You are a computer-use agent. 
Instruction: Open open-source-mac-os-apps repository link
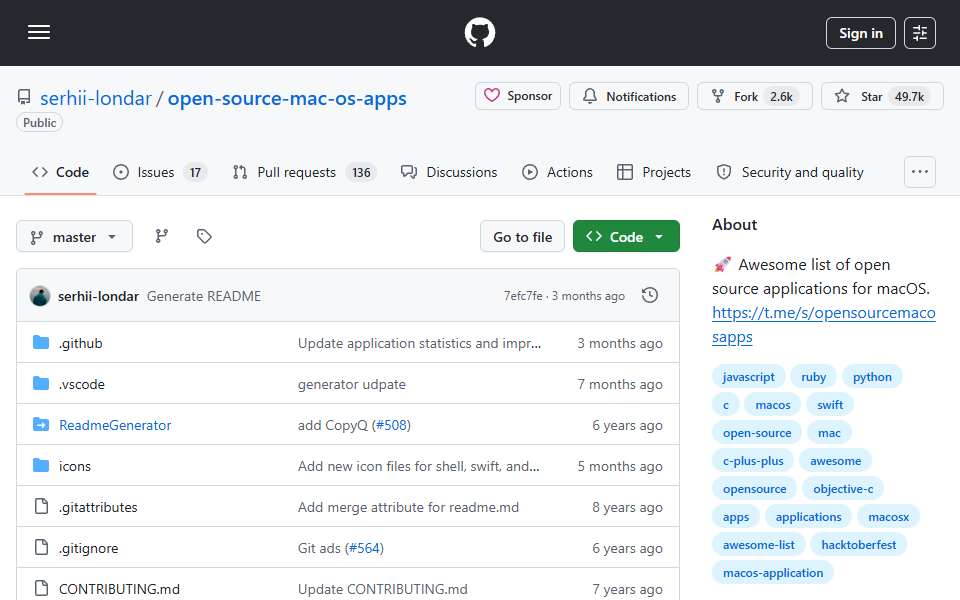287,98
